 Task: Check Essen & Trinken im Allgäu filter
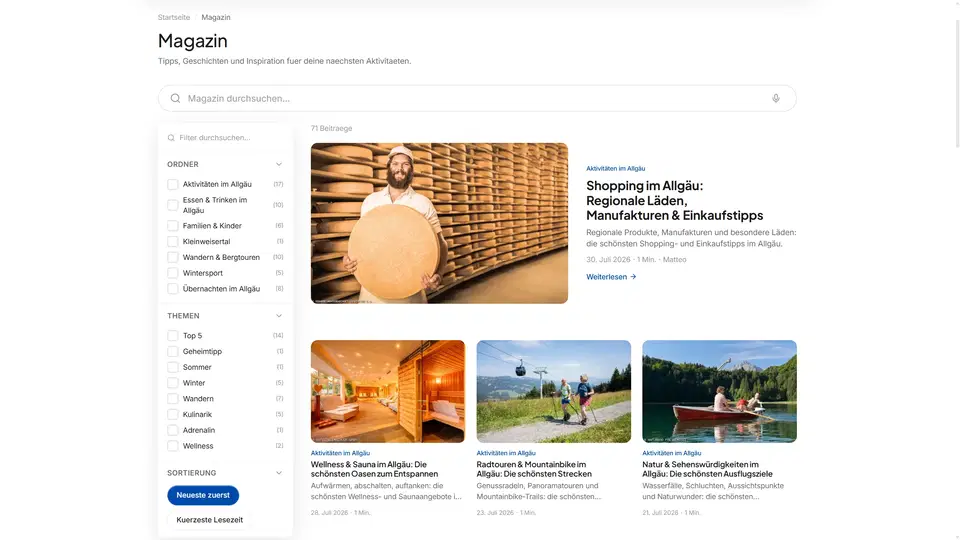point(173,205)
